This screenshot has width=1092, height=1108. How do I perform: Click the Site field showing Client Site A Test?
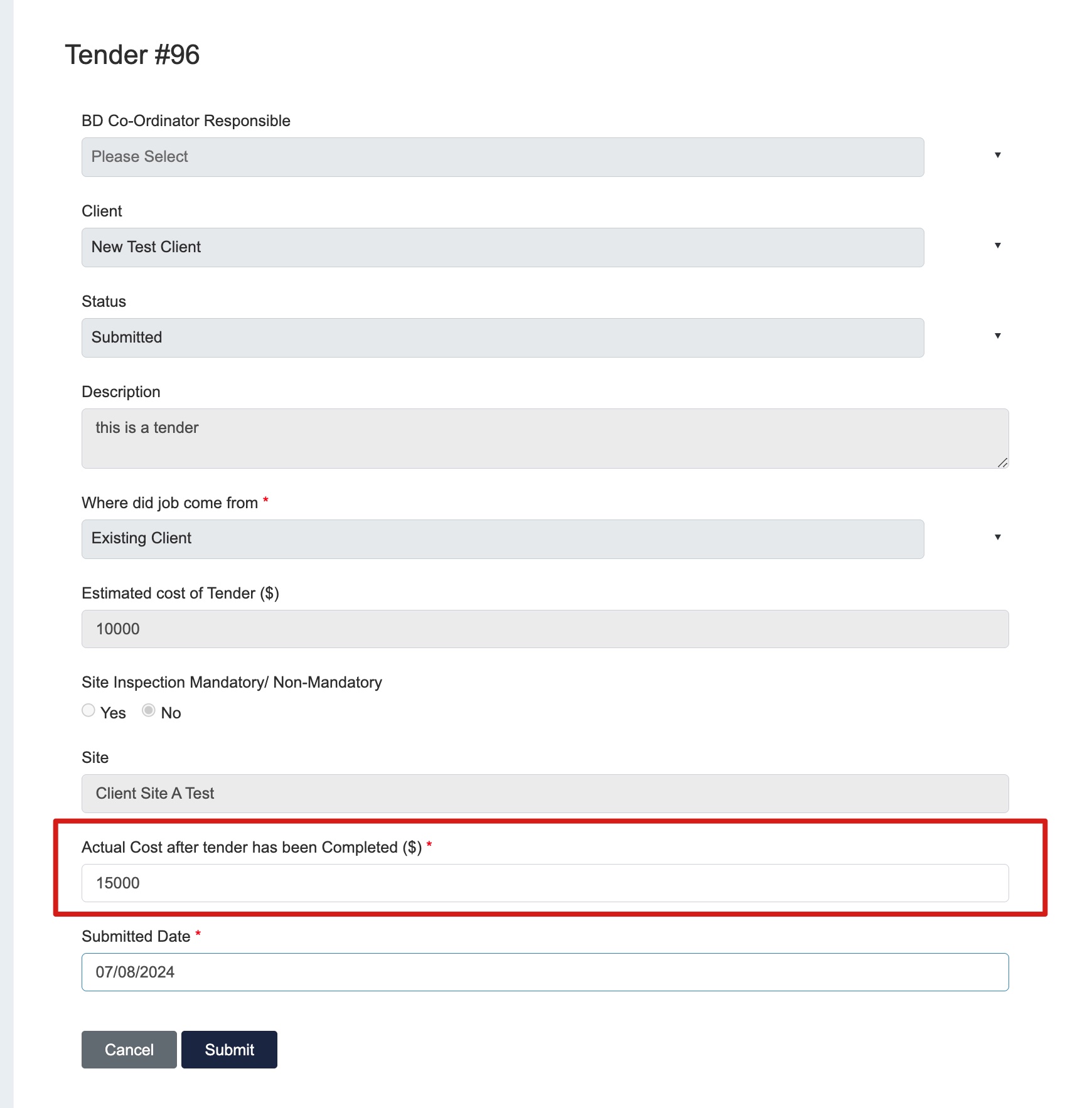click(x=545, y=794)
